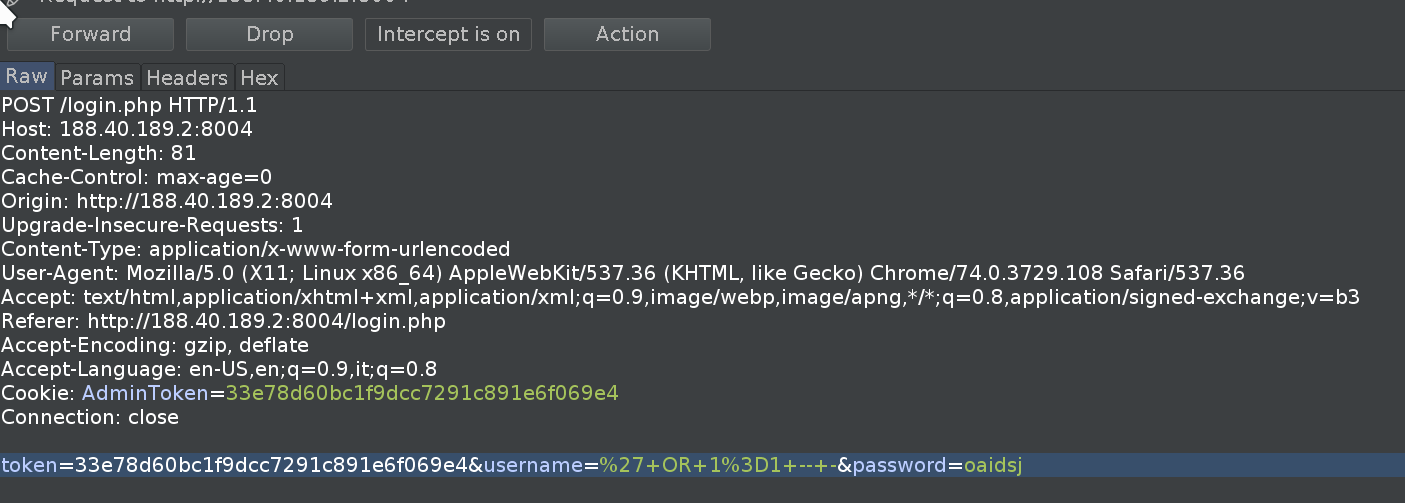Click the username SQL injection payload value
Viewport: 1405px width, 503px height.
click(x=718, y=465)
